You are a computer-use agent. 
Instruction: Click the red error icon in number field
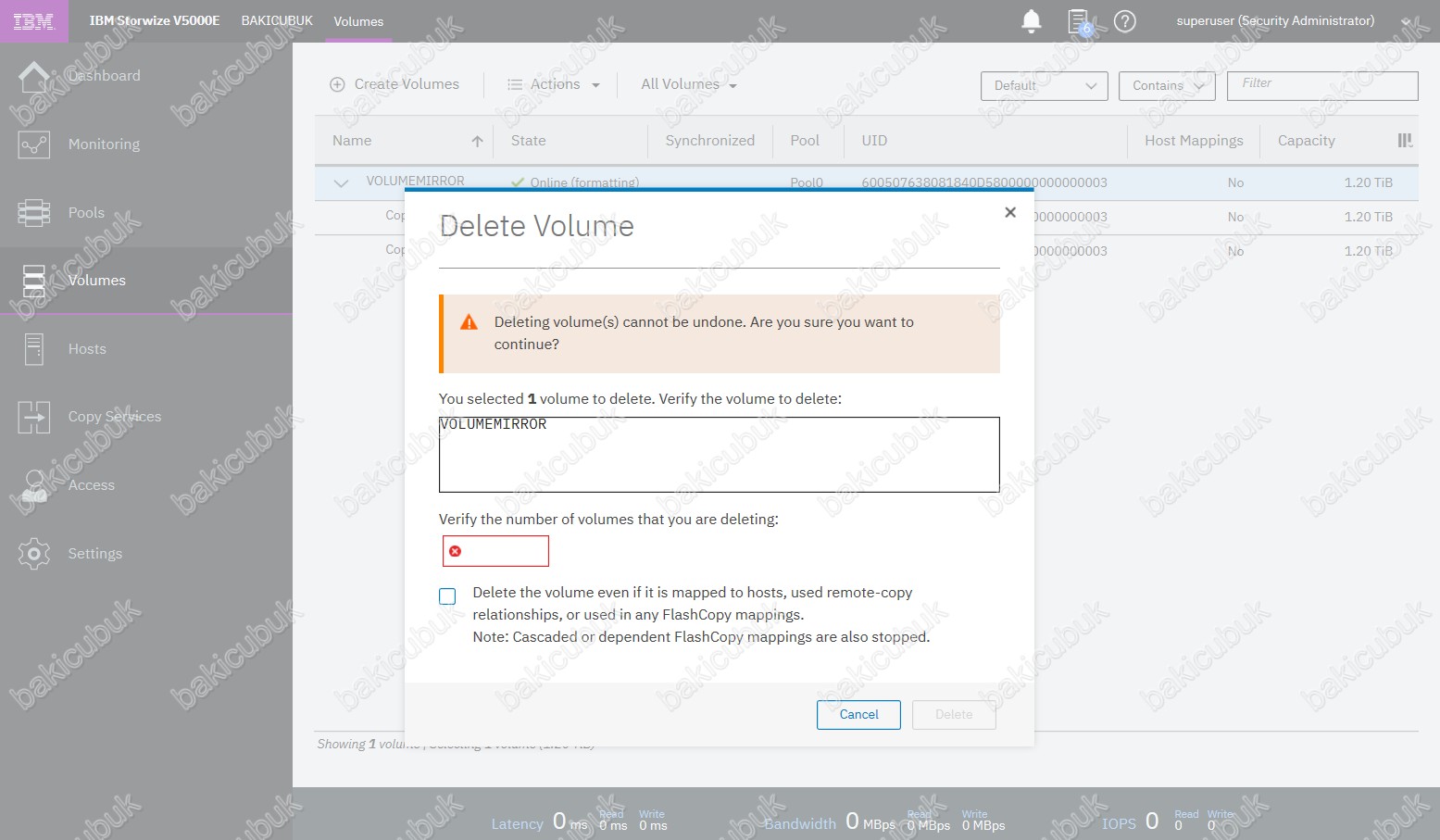(455, 551)
